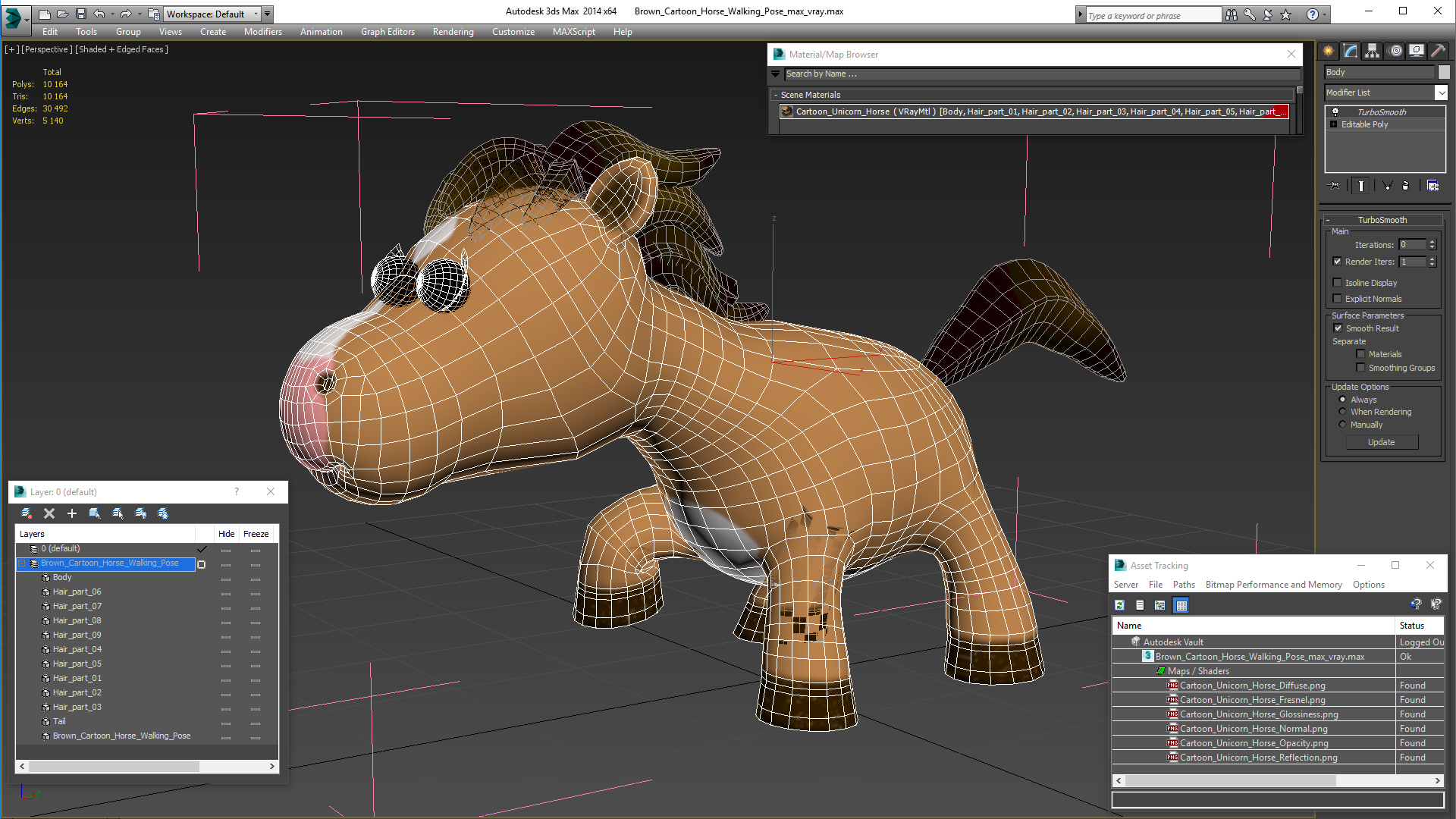Open Configure Modifier Sets icon
1456x819 pixels.
click(x=1432, y=186)
